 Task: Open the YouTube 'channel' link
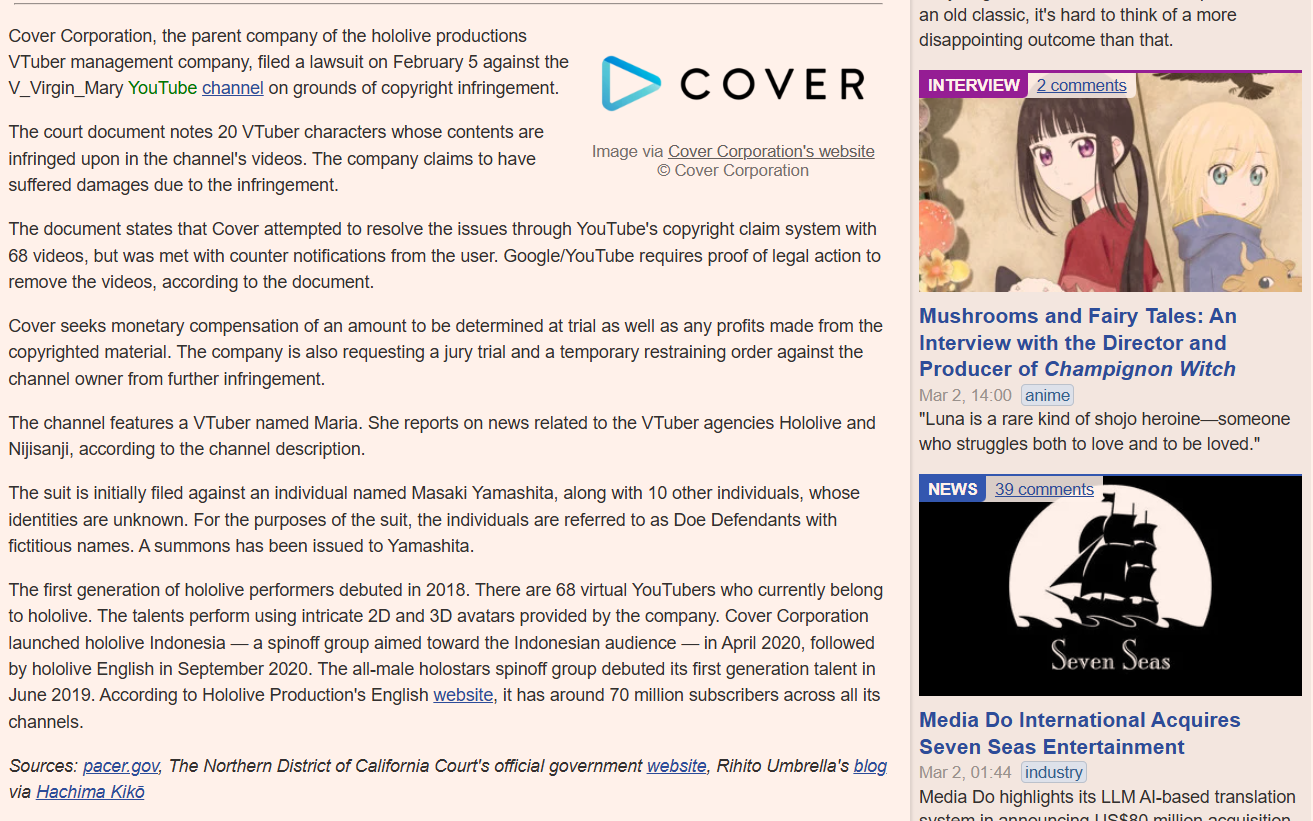click(233, 88)
